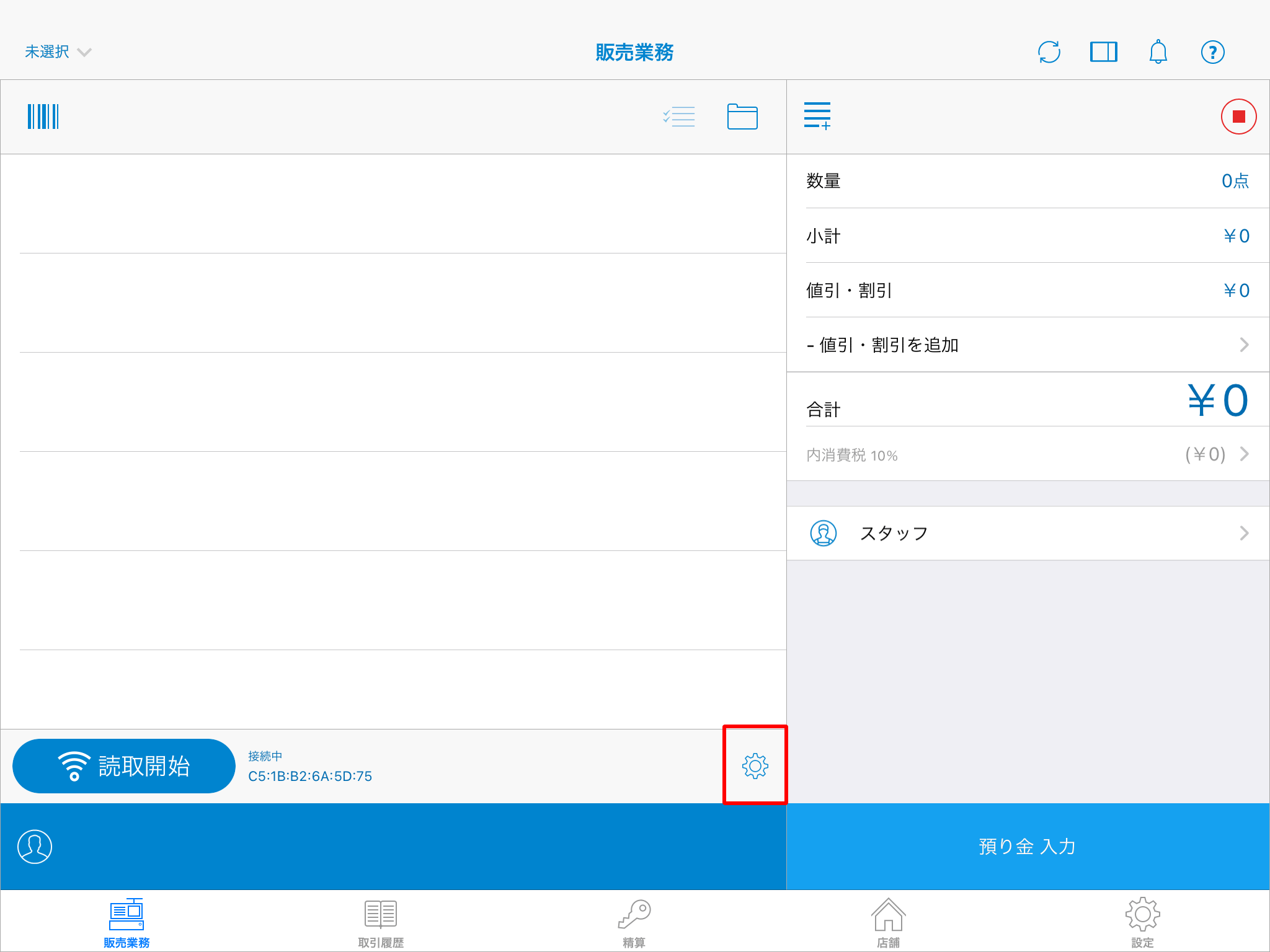This screenshot has width=1270, height=952.
Task: Open help question mark icon
Action: point(1212,52)
